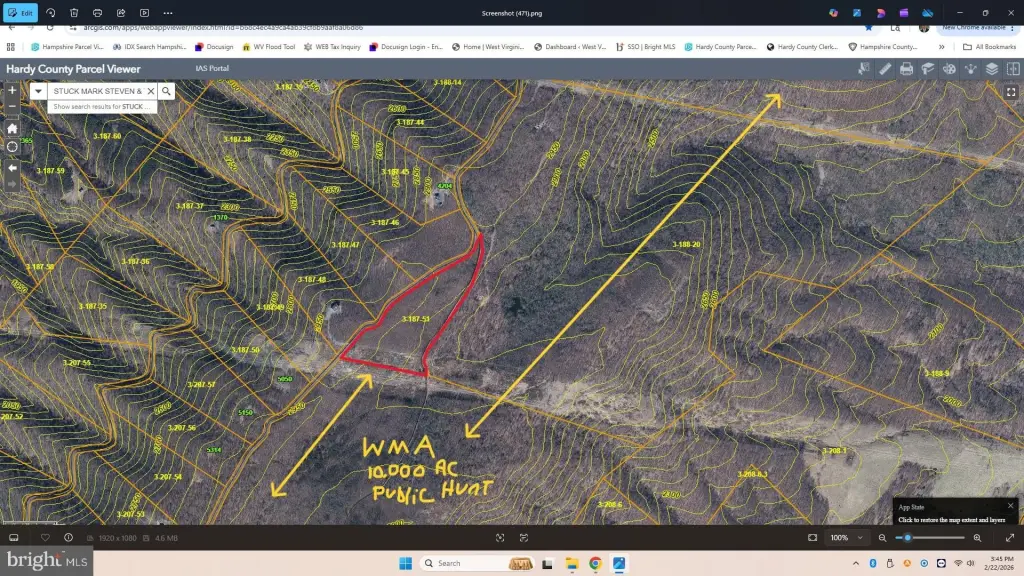The width and height of the screenshot is (1024, 576).
Task: Toggle the favorite heart icon
Action: pos(45,537)
